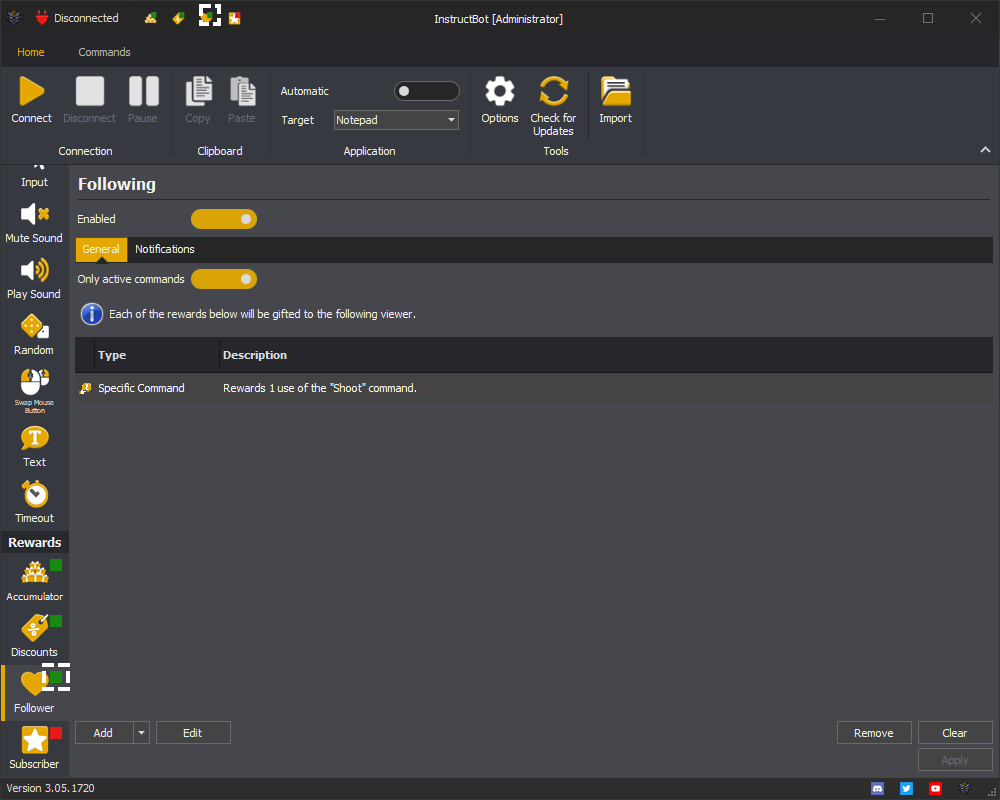Open the Import folder icon

coord(615,91)
